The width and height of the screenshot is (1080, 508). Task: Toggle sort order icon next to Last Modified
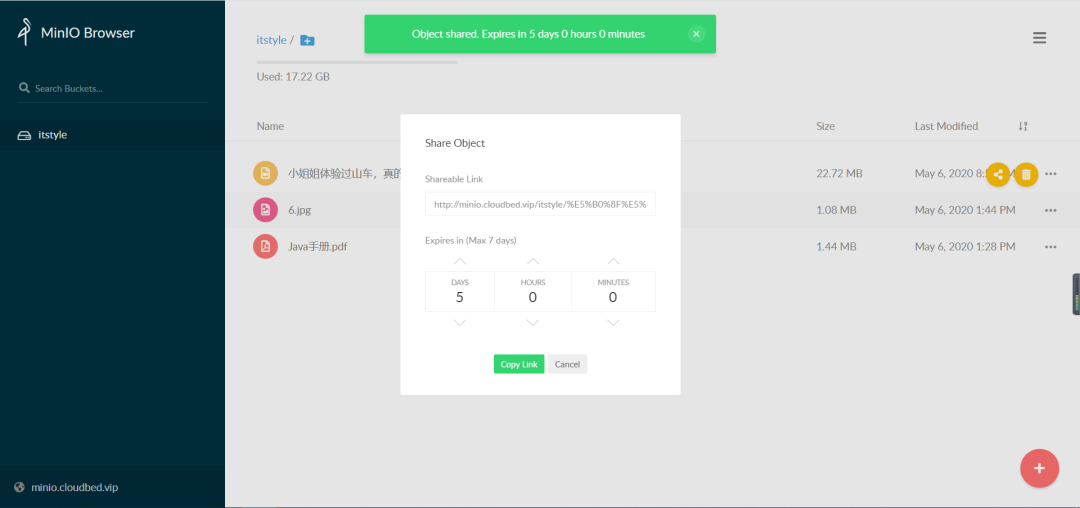click(1023, 126)
